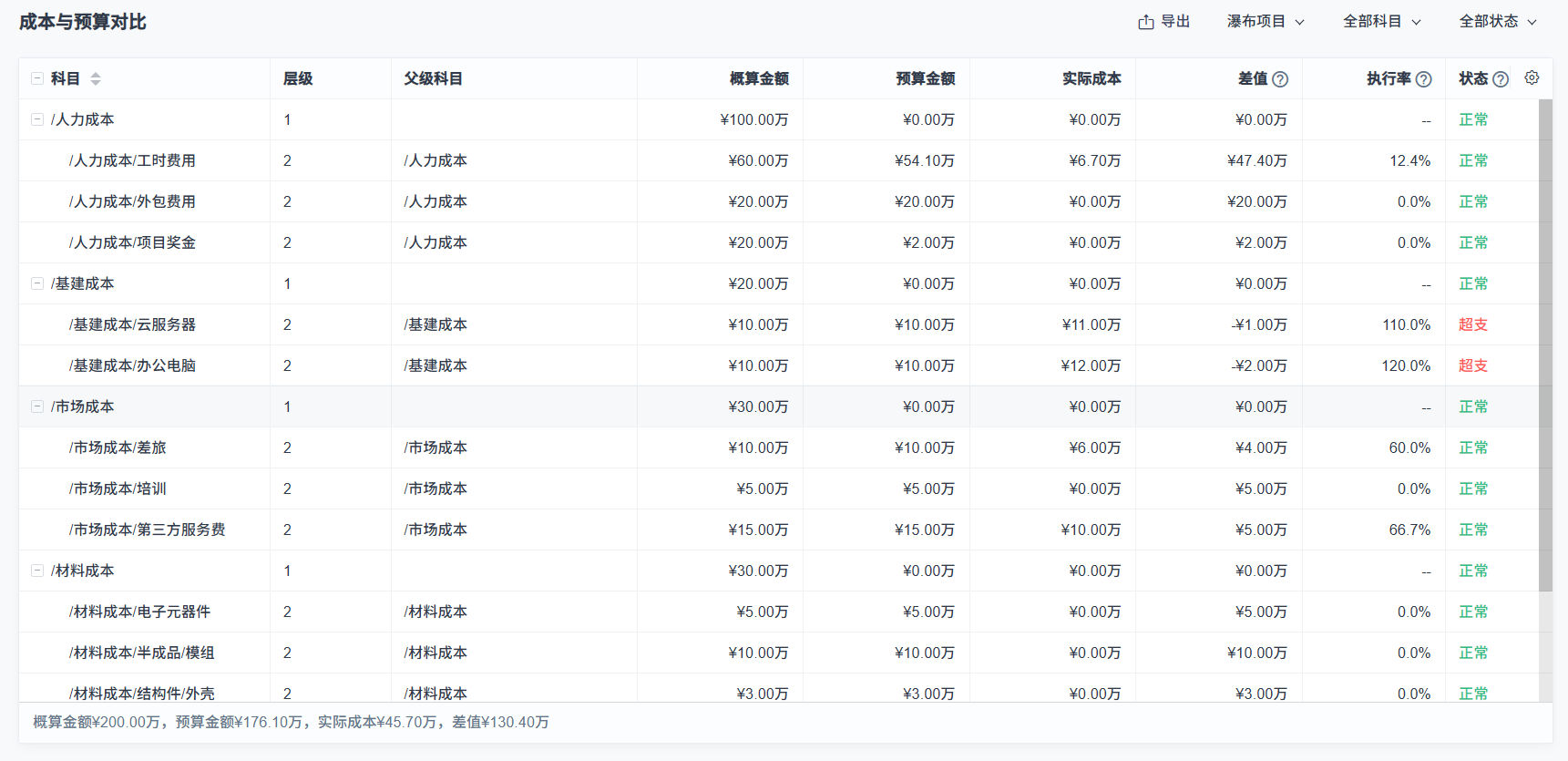Viewport: 1568px width, 761px height.
Task: Click the 正常 status in 工时费用 row
Action: pyautogui.click(x=1473, y=160)
